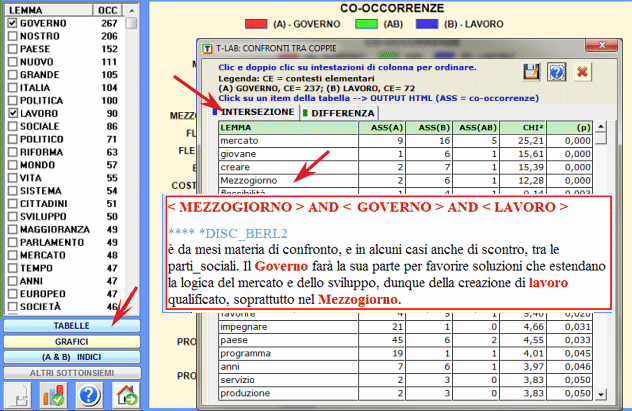Viewport: 632px width, 411px height.
Task: Click the (A & B) INDICI button
Action: [72, 357]
